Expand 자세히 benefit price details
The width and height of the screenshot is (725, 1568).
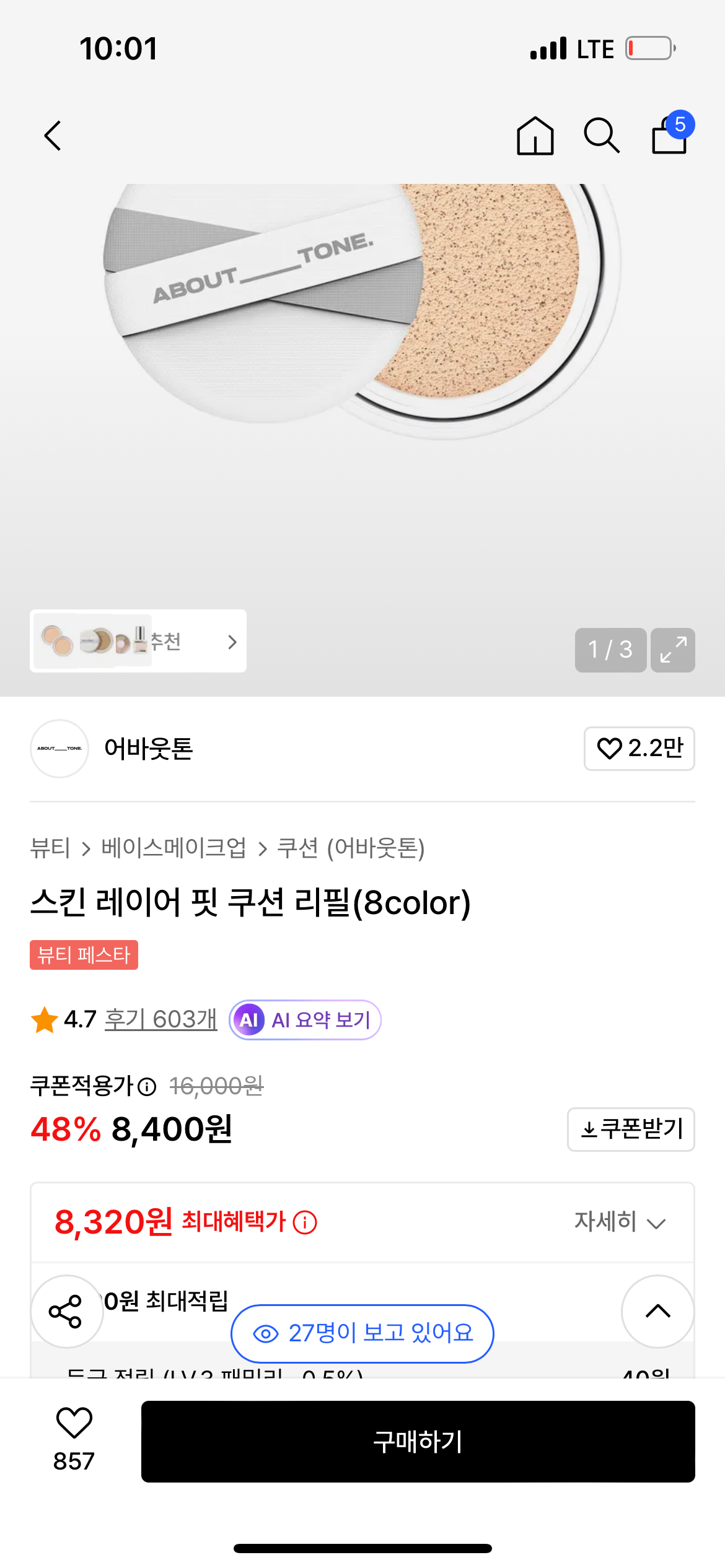[619, 1222]
